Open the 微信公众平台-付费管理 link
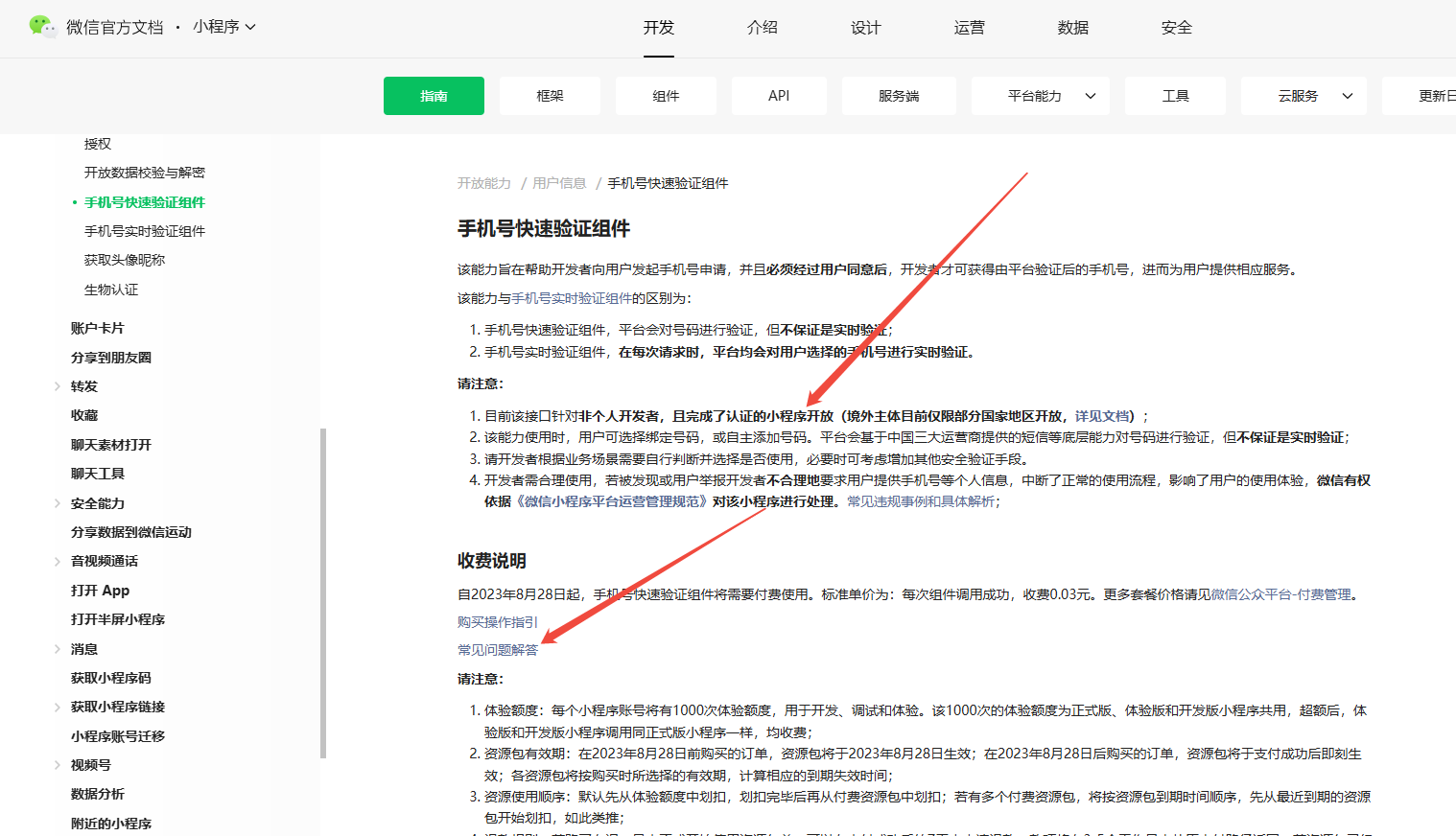The height and width of the screenshot is (836, 1456). (1281, 594)
